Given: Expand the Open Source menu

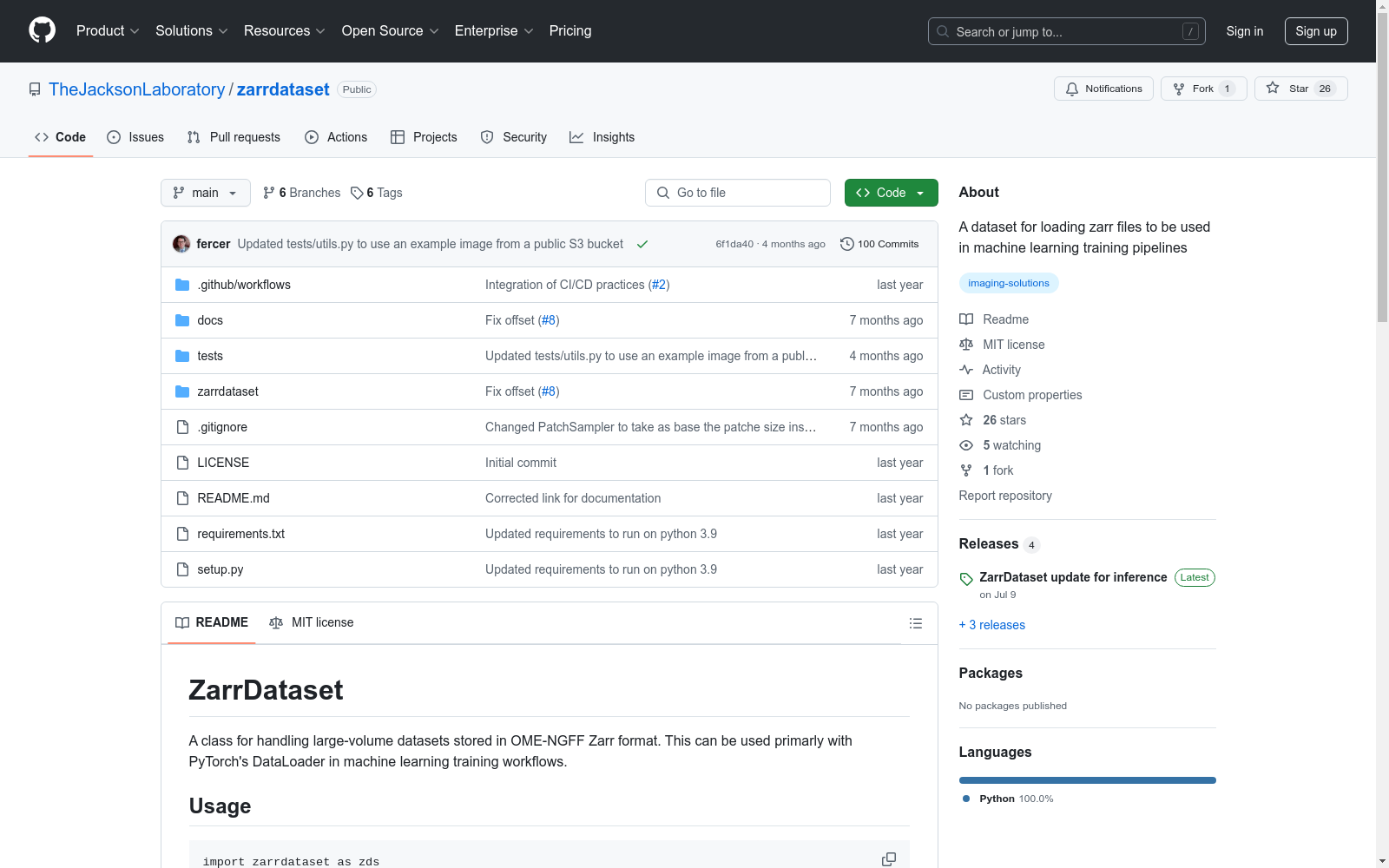Looking at the screenshot, I should point(391,31).
